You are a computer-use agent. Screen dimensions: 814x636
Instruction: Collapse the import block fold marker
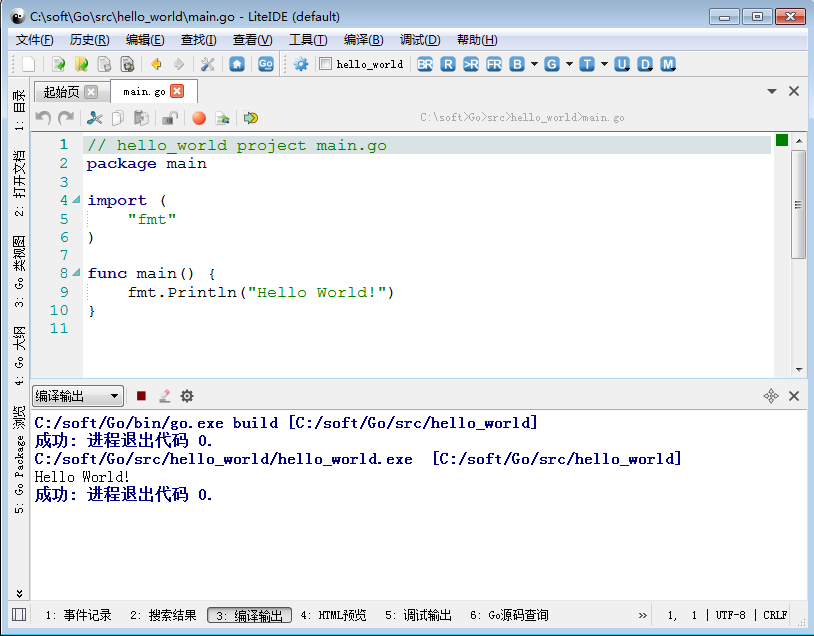point(76,199)
